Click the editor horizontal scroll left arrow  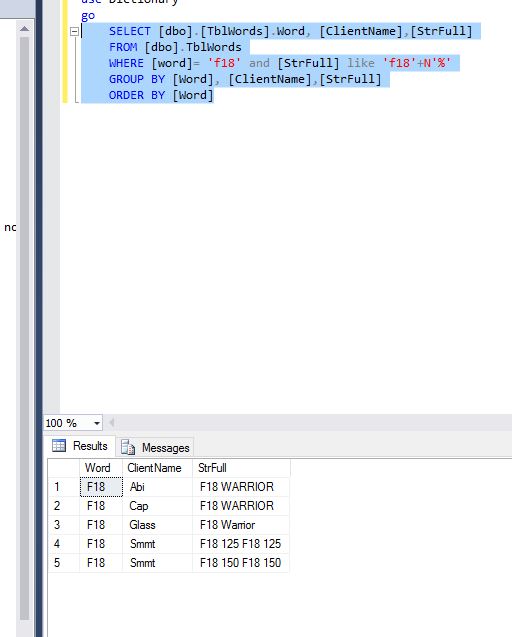pos(111,423)
